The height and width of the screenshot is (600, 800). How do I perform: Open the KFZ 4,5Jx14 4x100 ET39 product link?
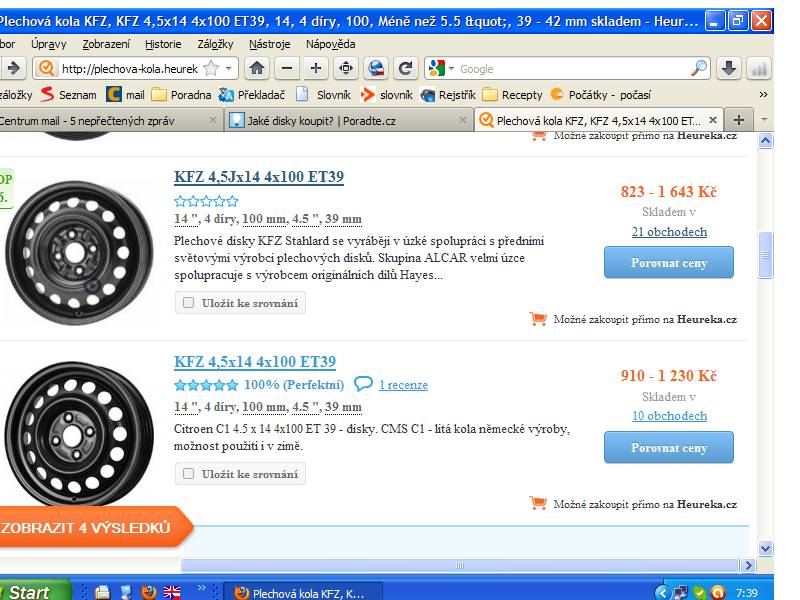tap(259, 177)
